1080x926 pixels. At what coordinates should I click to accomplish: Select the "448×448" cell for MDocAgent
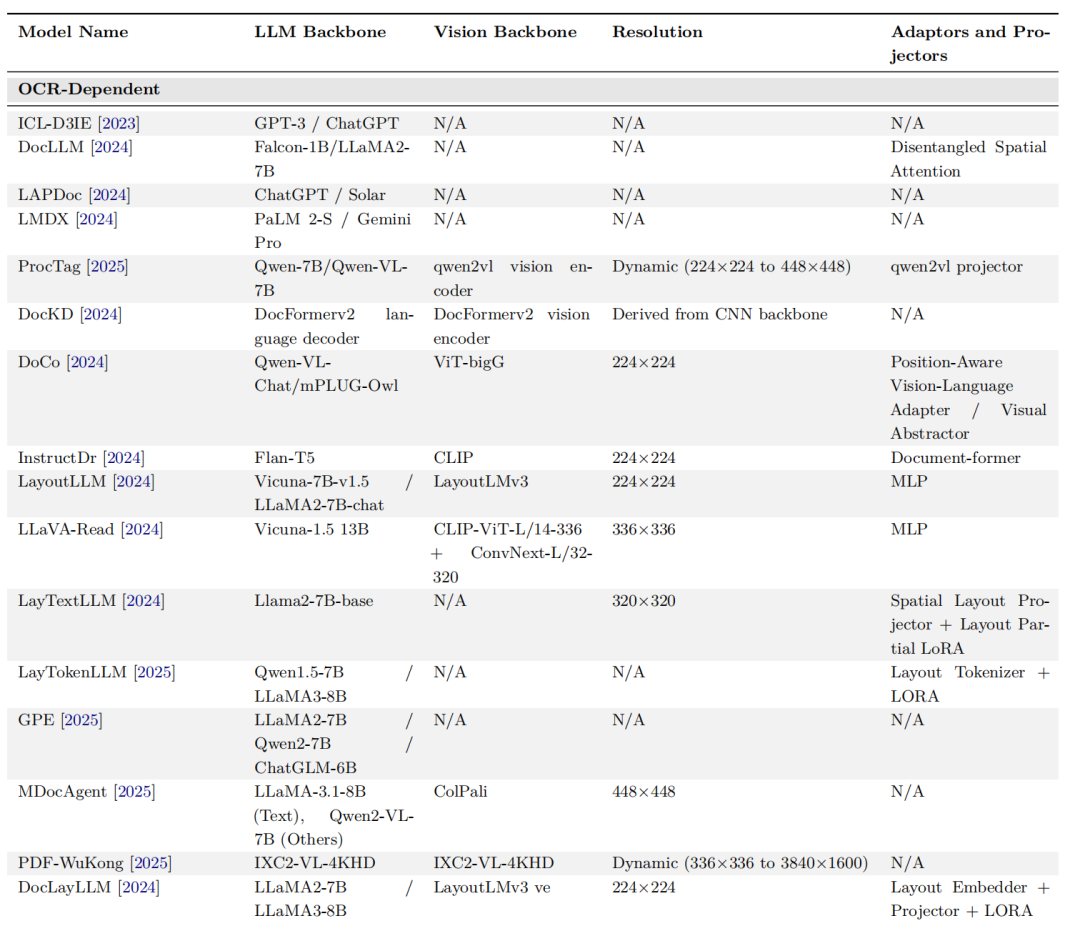tap(643, 792)
